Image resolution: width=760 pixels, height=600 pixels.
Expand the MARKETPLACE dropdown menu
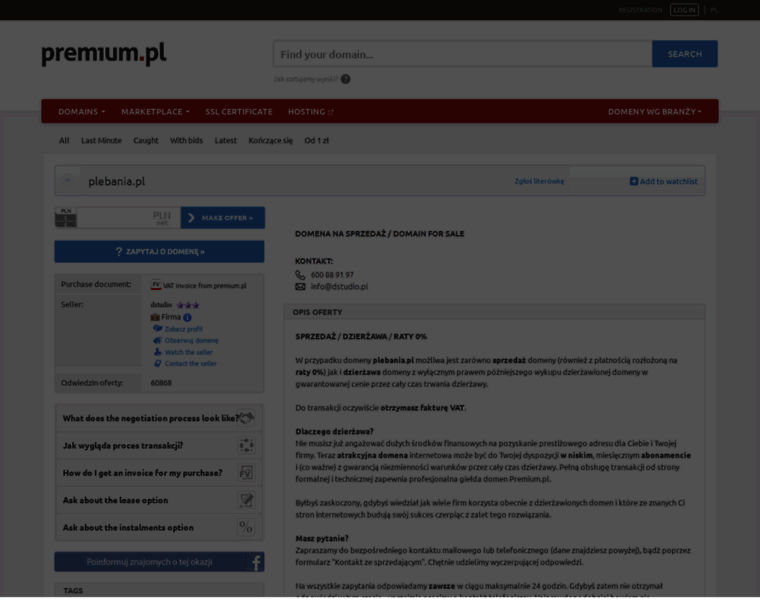point(155,111)
